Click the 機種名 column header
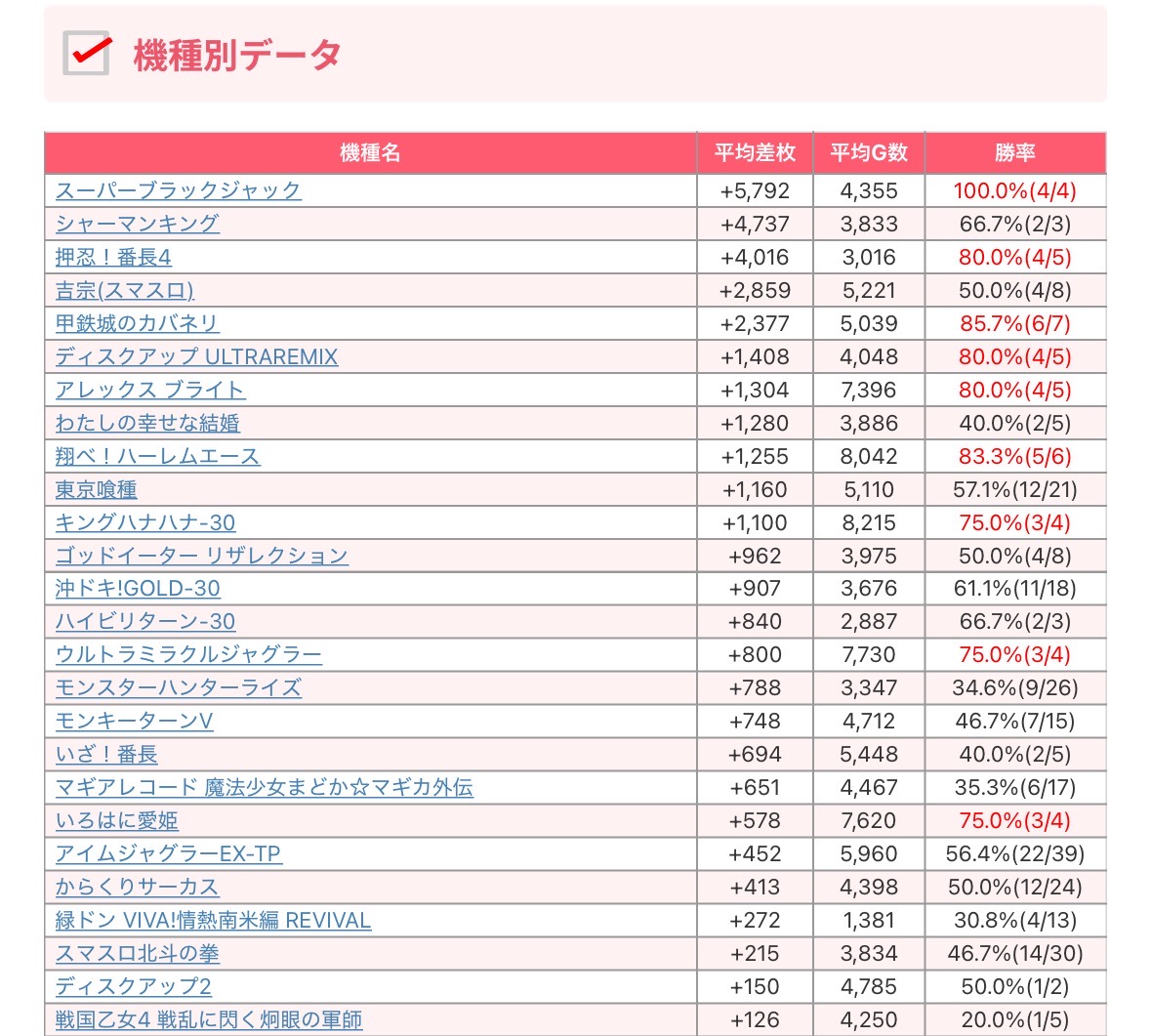The image size is (1151, 1036). 370,152
